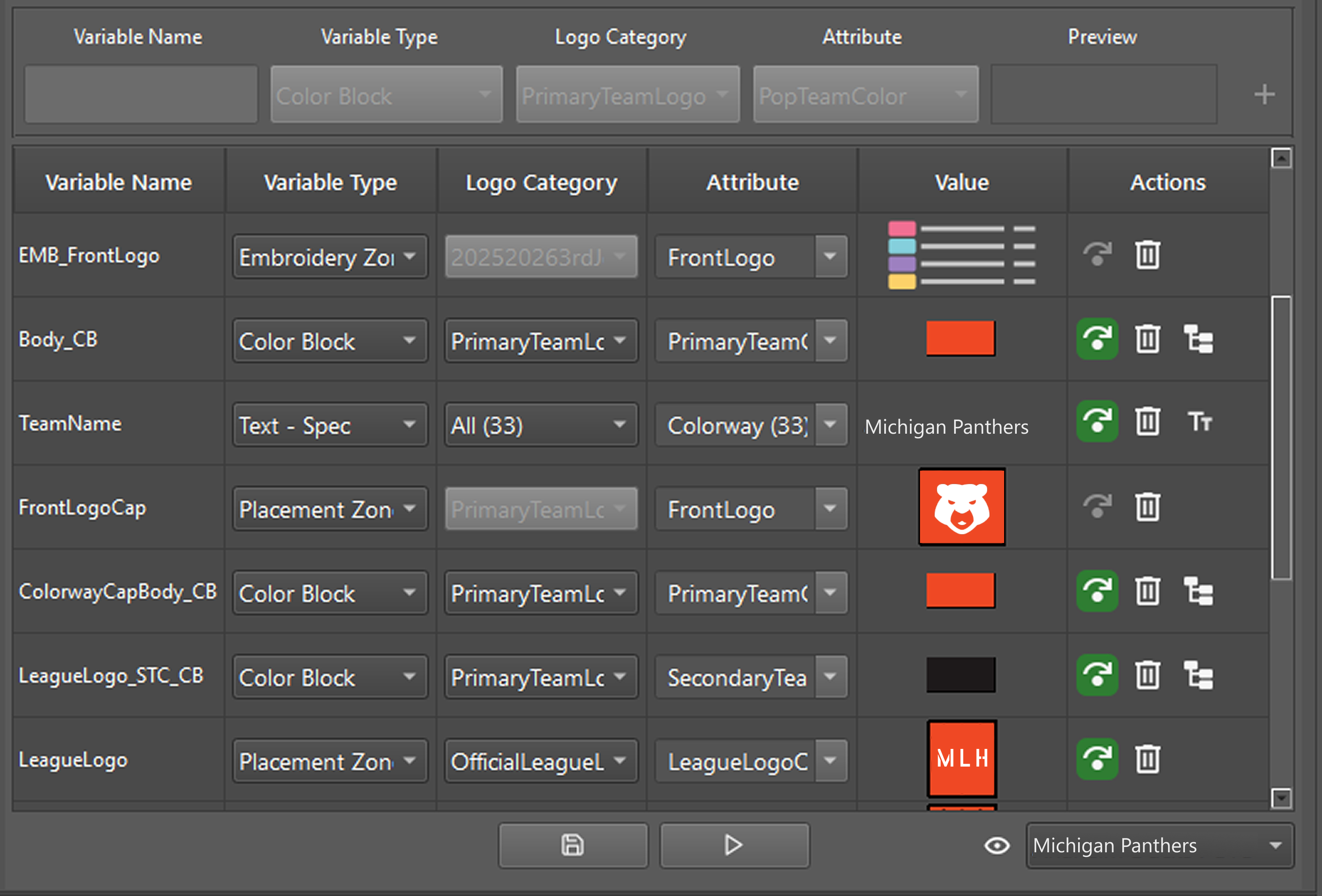Image resolution: width=1322 pixels, height=896 pixels.
Task: Refresh the LeagueLogo_STC_CB variable
Action: (x=1097, y=675)
